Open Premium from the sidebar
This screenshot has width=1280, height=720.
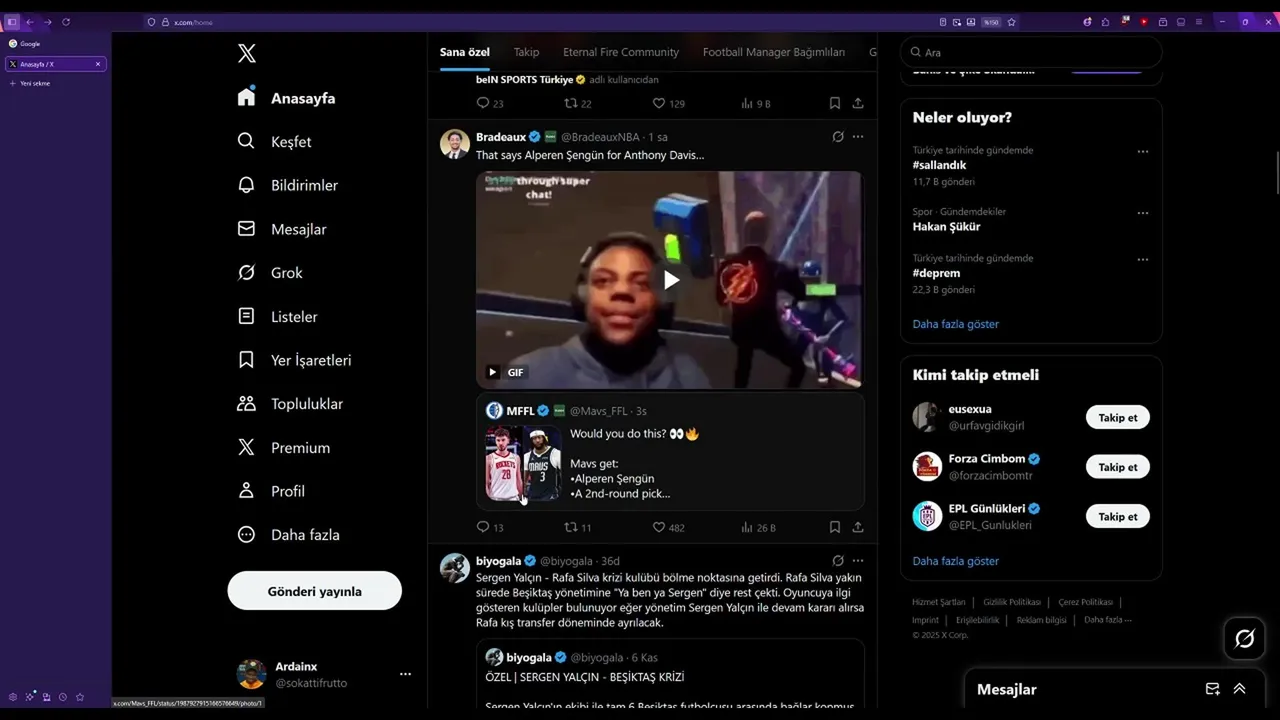(x=284, y=447)
